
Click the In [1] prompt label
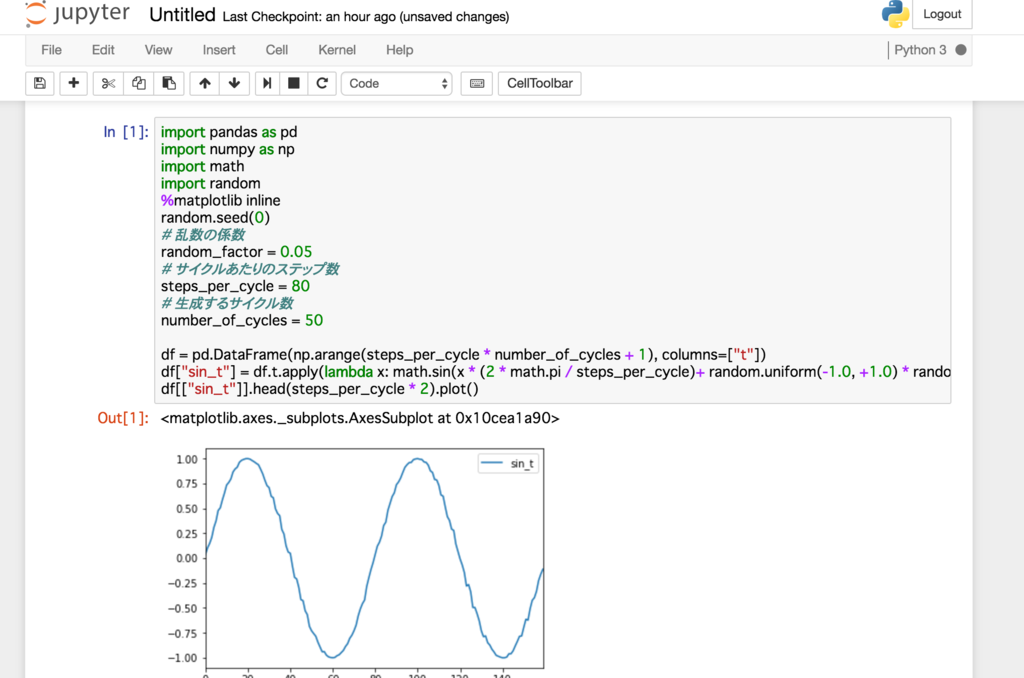pos(125,132)
